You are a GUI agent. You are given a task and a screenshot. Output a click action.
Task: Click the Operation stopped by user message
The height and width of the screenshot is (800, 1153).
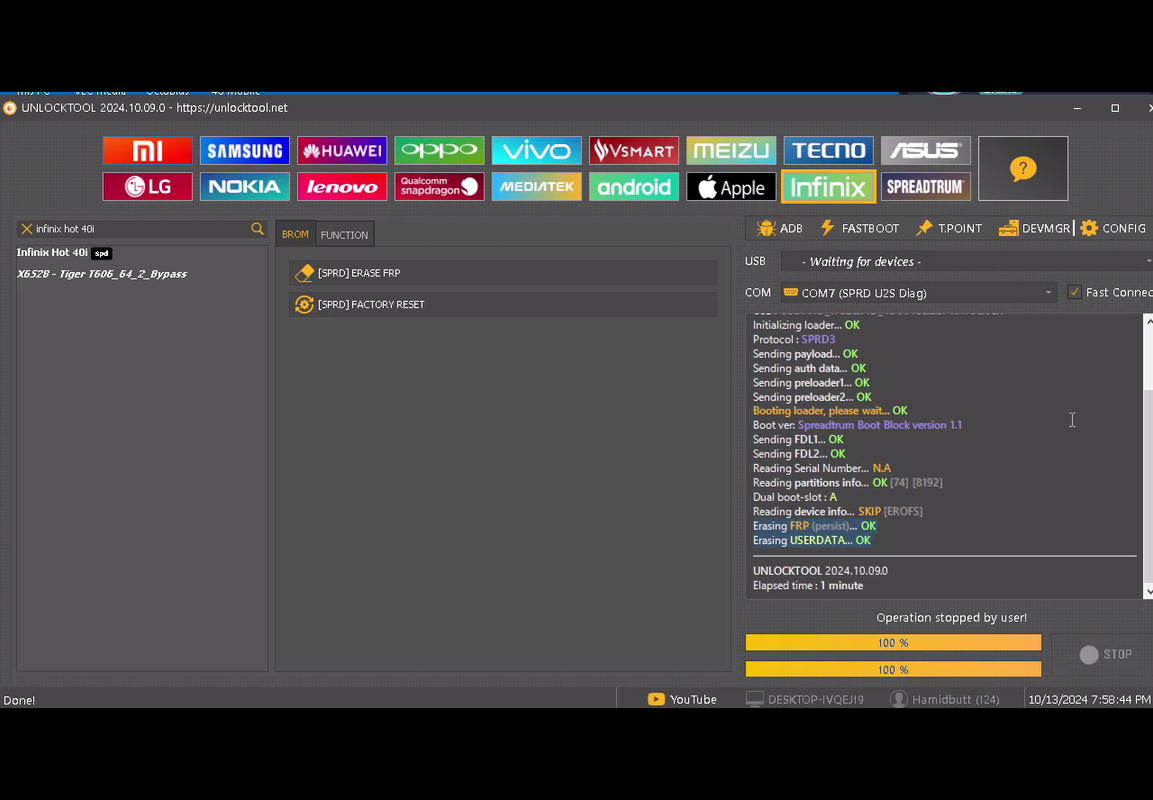point(952,618)
